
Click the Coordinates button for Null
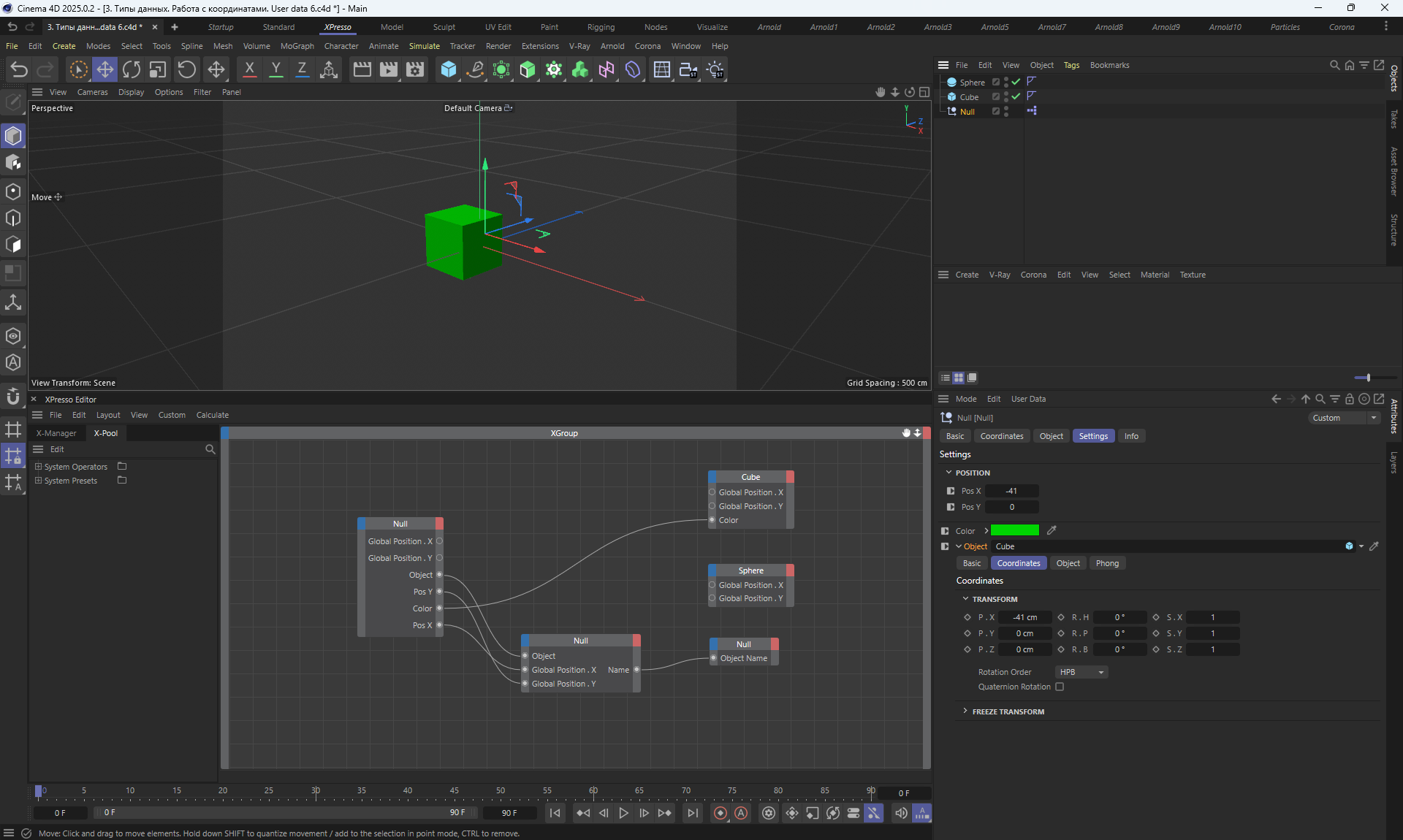point(1001,436)
